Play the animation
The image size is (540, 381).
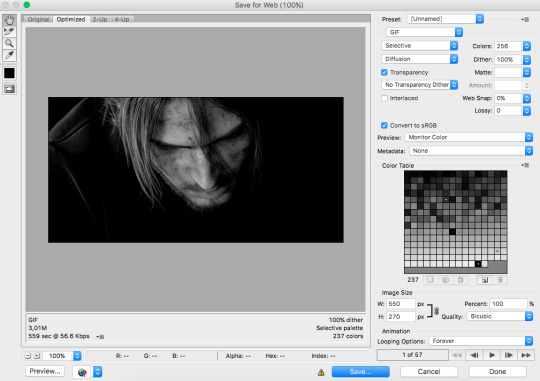click(x=492, y=355)
